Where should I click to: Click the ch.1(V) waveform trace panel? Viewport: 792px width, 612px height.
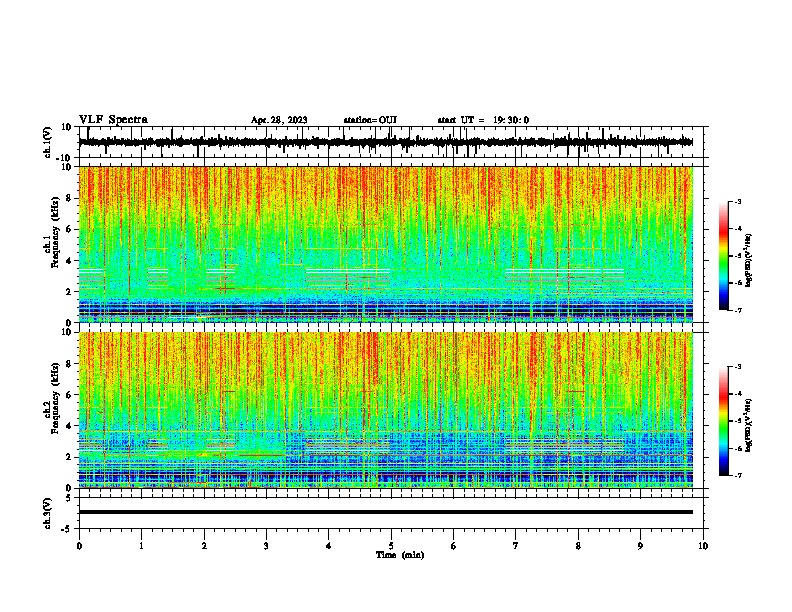(393, 142)
